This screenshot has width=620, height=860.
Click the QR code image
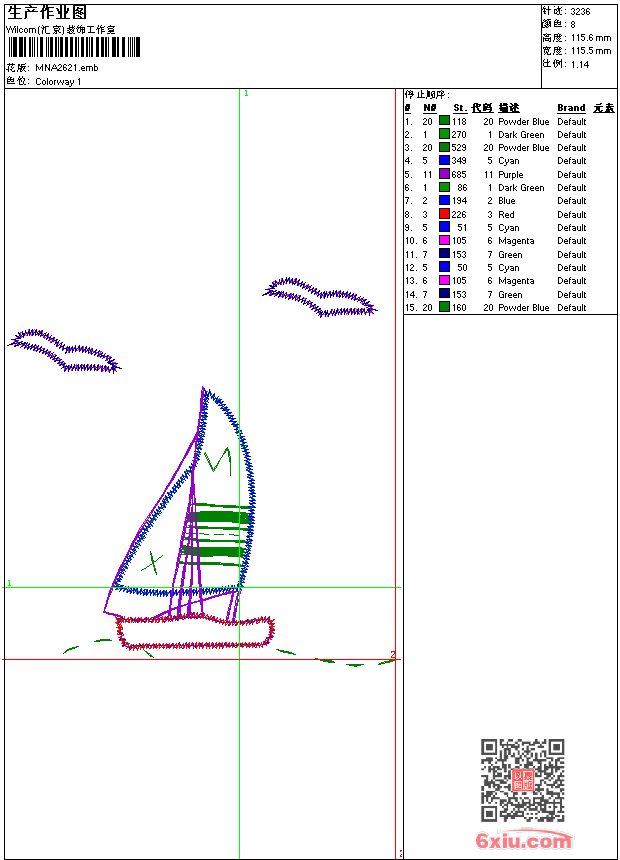pyautogui.click(x=522, y=780)
